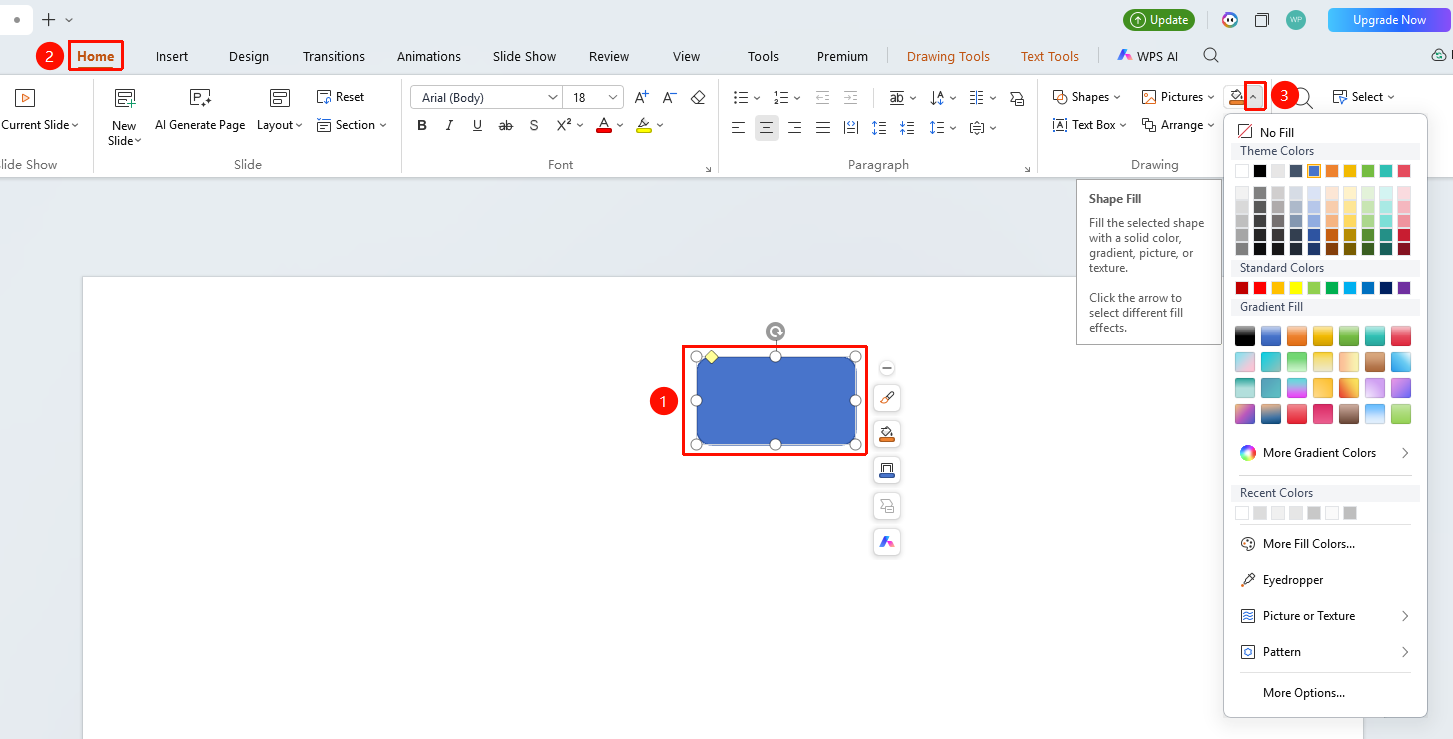Image resolution: width=1453 pixels, height=739 pixels.
Task: Justify paragraph text icon
Action: click(x=823, y=127)
